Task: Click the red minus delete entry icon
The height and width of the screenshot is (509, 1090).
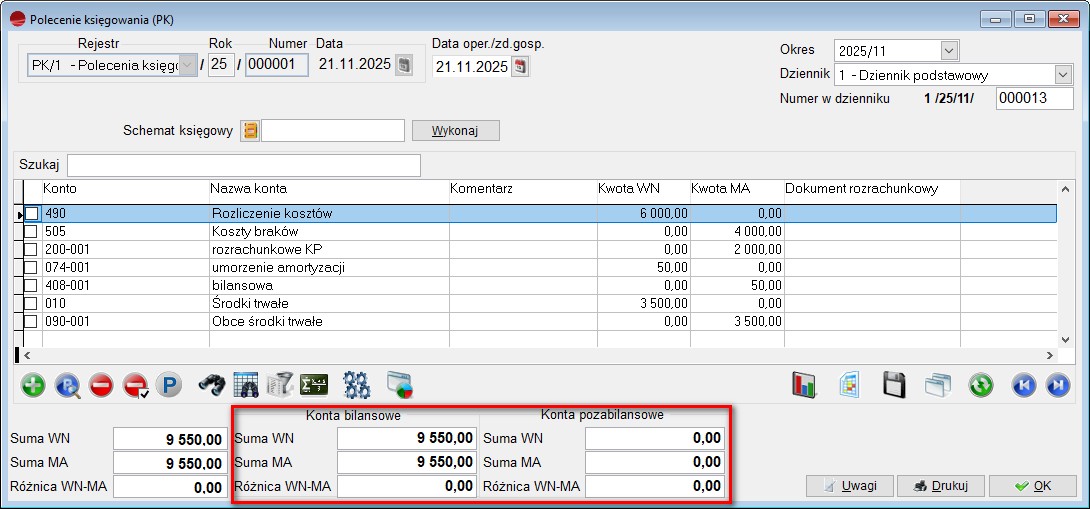Action: [x=101, y=385]
